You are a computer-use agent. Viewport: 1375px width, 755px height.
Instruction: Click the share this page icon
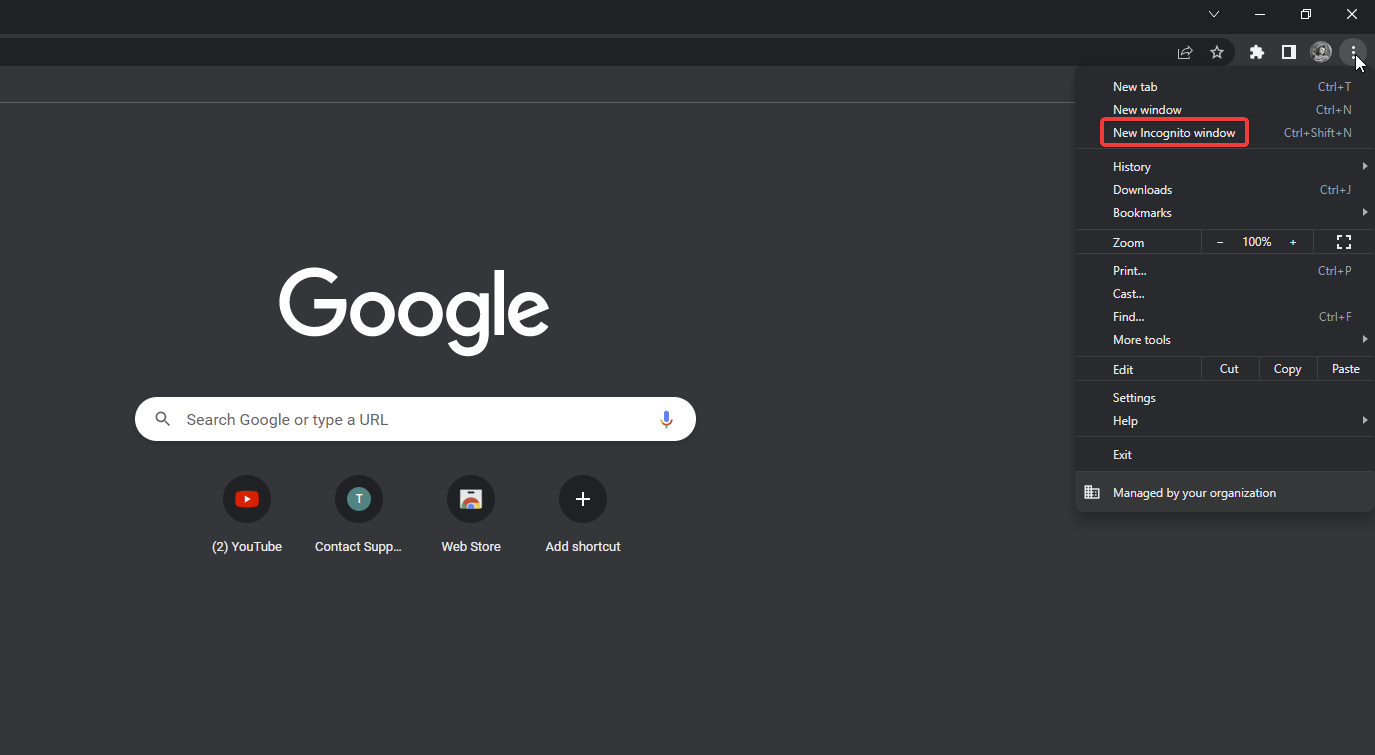[x=1185, y=52]
